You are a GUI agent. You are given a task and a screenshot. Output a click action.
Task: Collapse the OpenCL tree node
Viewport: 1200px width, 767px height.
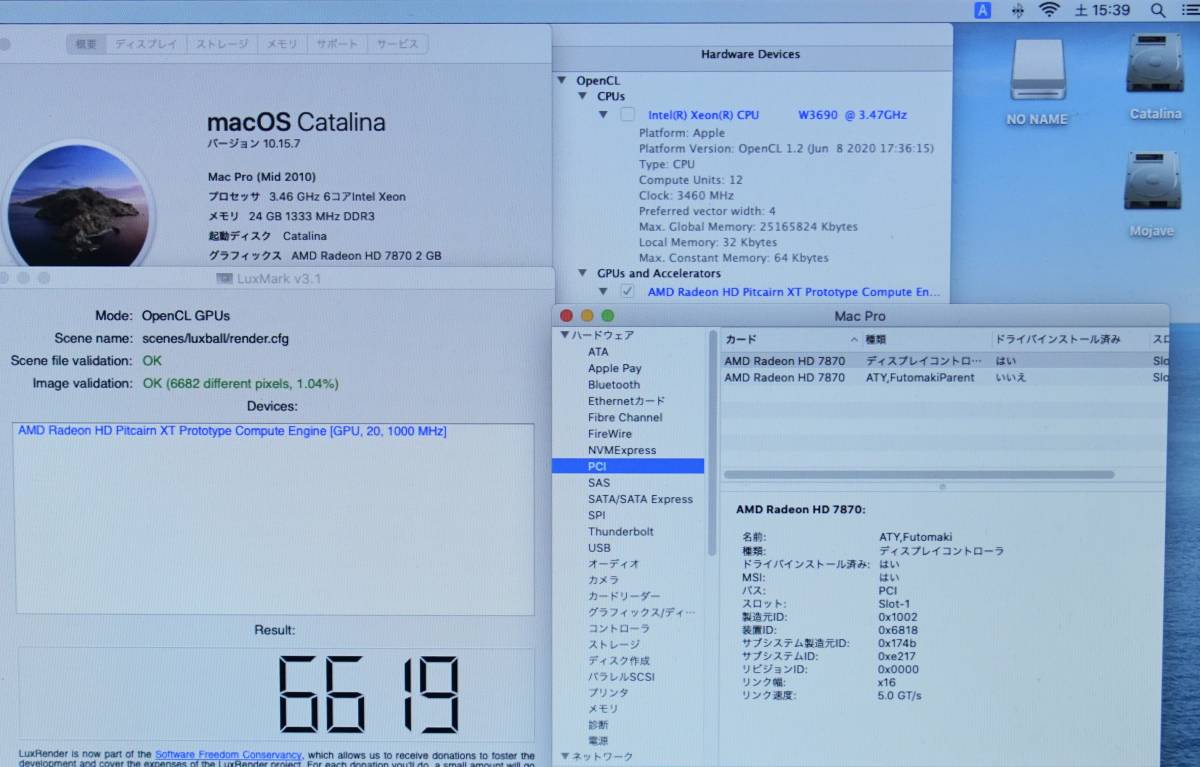point(560,80)
